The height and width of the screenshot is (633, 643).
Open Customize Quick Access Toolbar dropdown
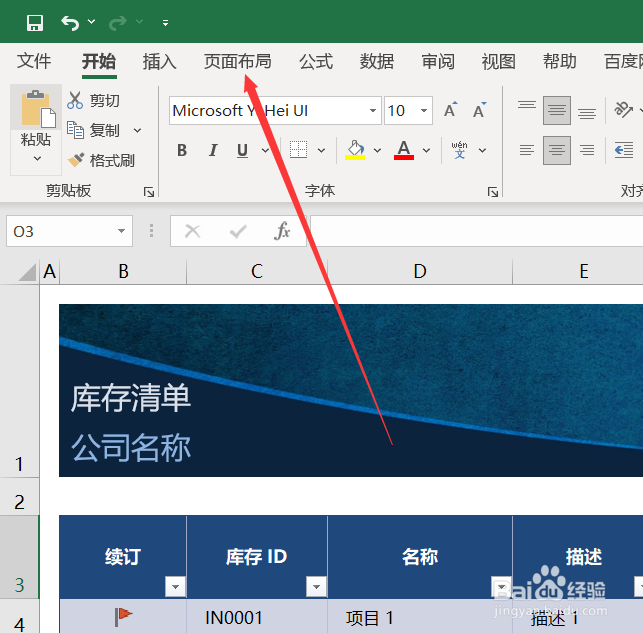point(165,23)
